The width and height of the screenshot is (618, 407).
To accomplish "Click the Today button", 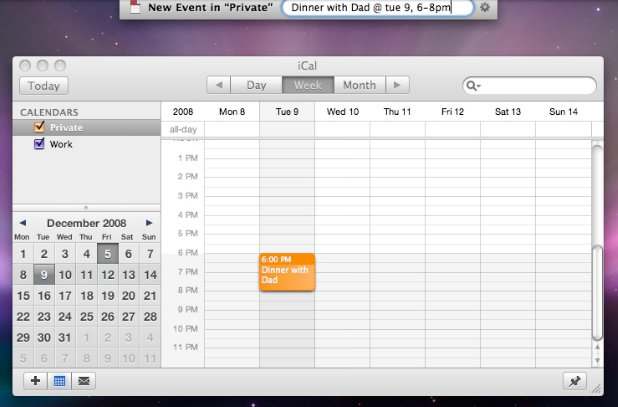I will click(44, 85).
